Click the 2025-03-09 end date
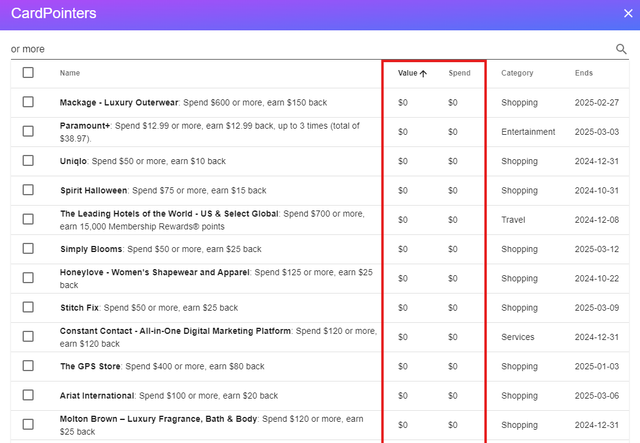Image resolution: width=640 pixels, height=443 pixels. coord(597,308)
